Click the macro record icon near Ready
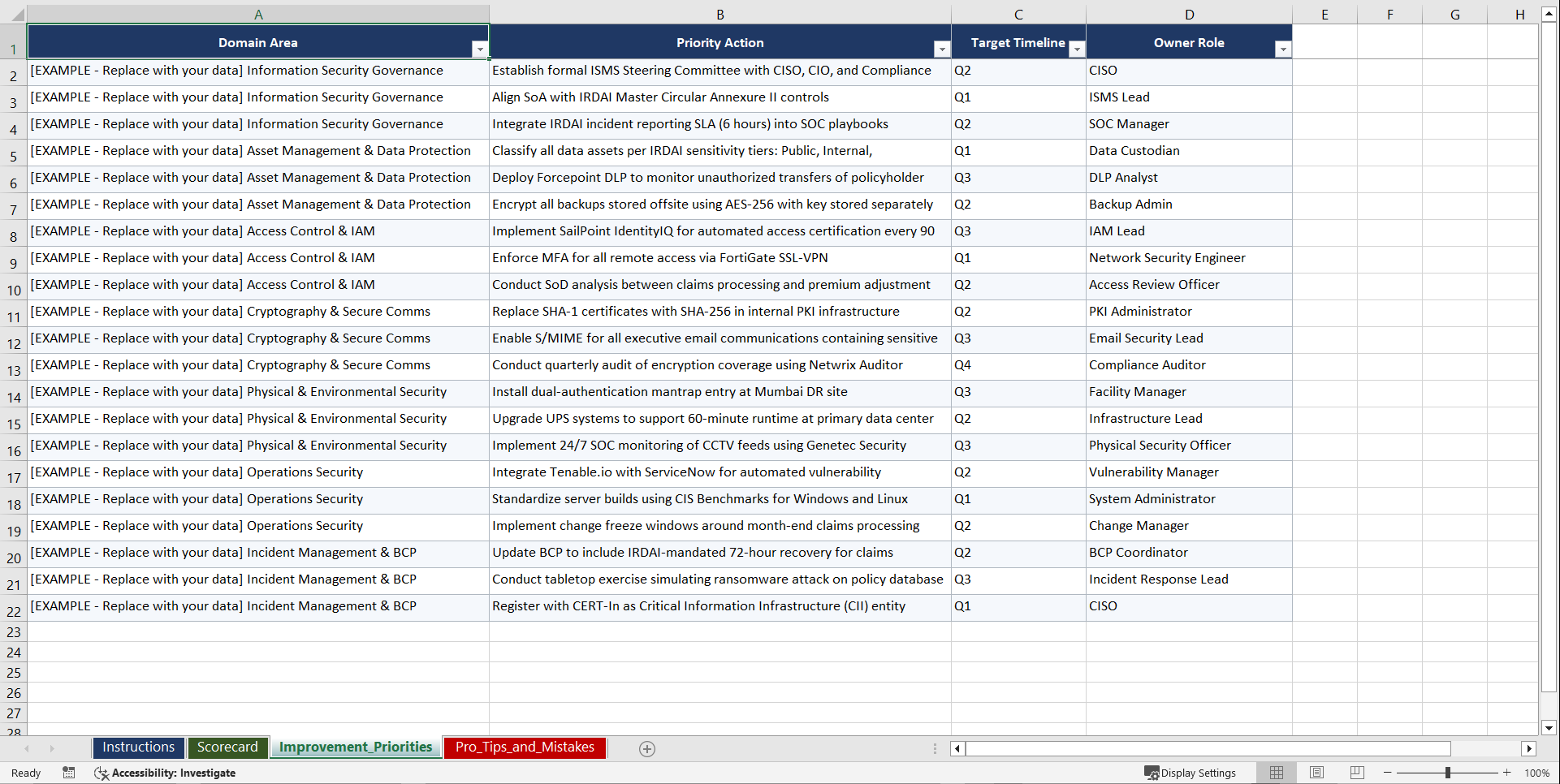1560x784 pixels. tap(68, 773)
